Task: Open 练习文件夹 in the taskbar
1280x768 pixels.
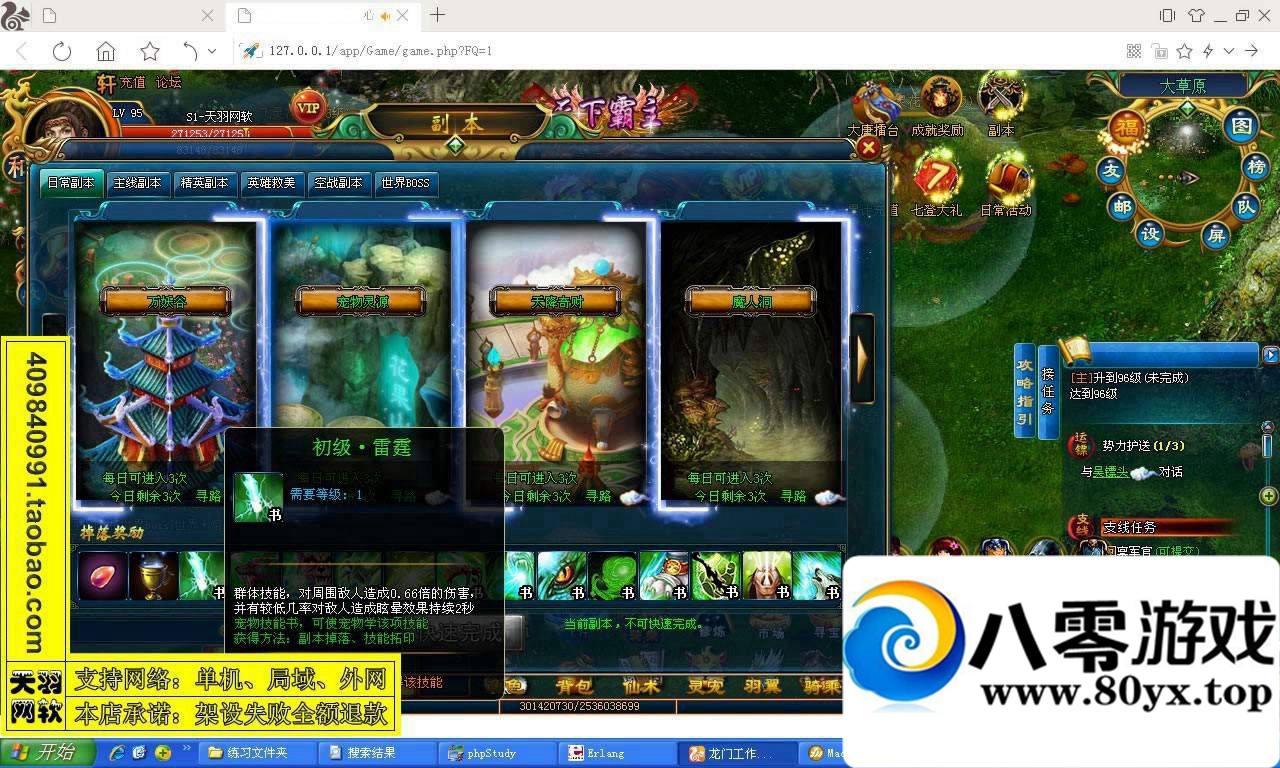Action: (256, 753)
